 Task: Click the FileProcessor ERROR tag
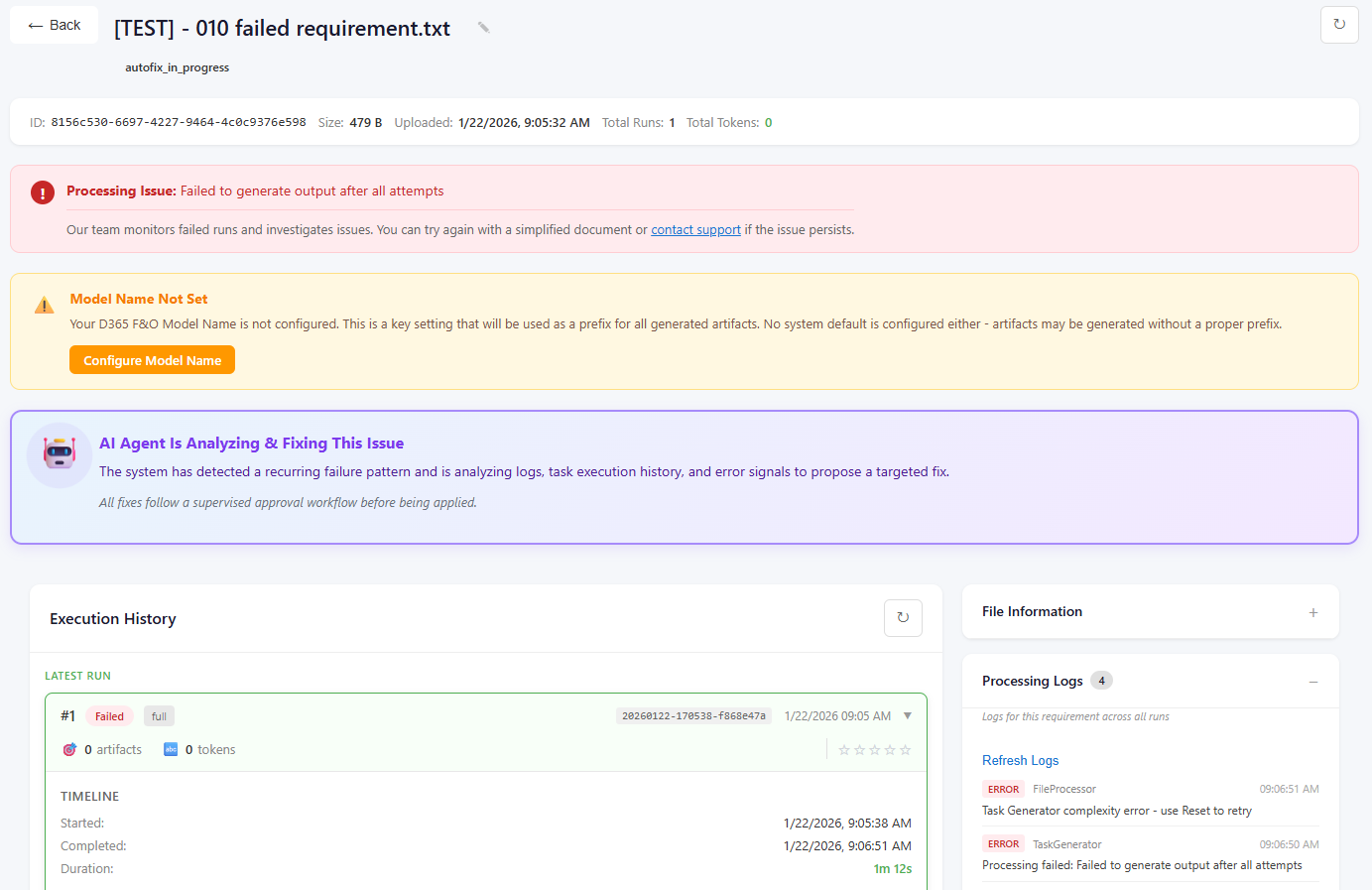pyautogui.click(x=1003, y=789)
